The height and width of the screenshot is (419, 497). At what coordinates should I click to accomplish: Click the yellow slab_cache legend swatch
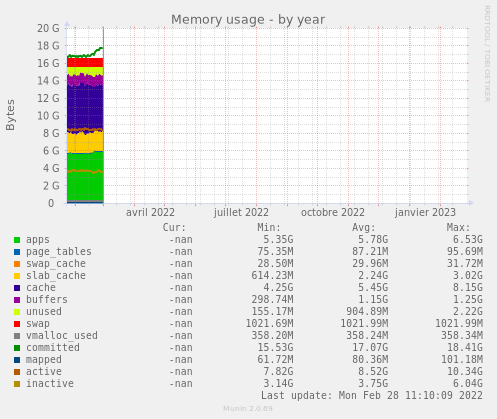click(17, 276)
